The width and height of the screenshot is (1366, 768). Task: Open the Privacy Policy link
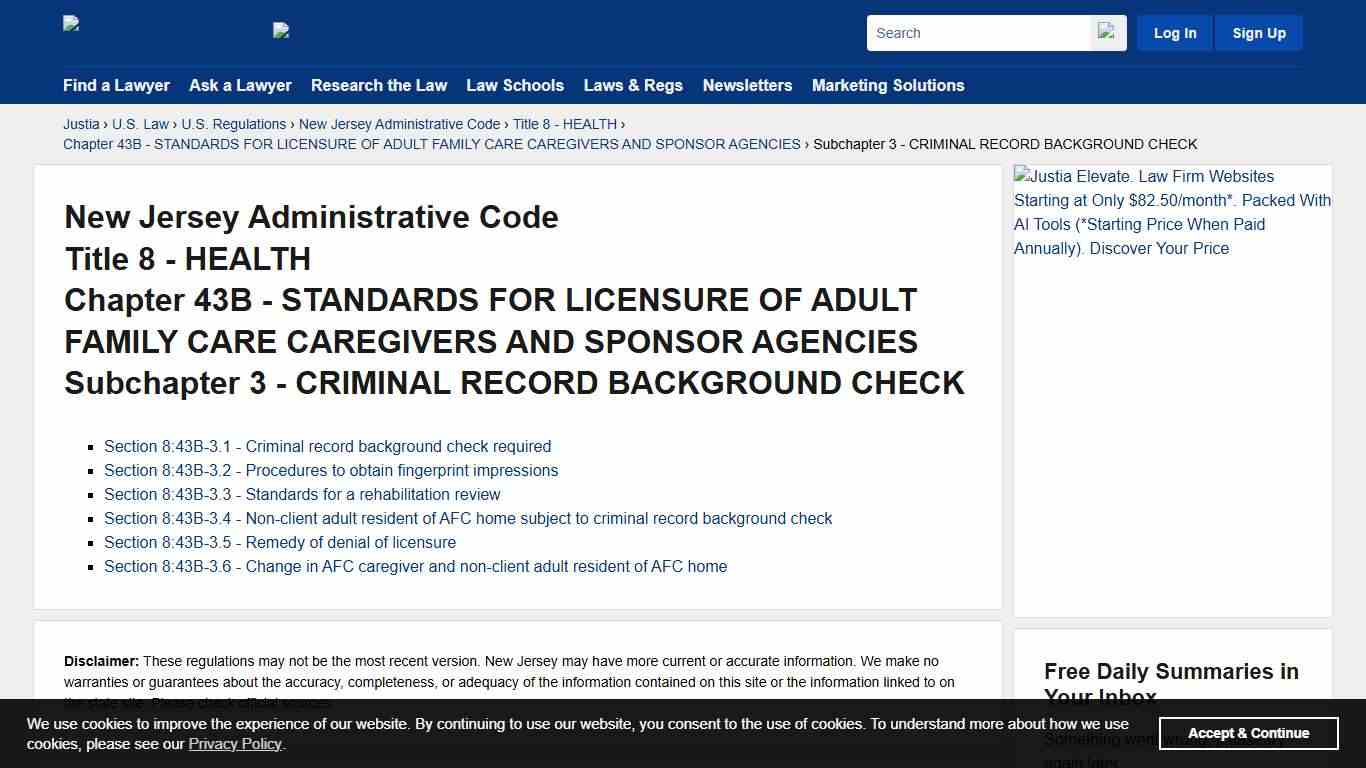coord(235,744)
